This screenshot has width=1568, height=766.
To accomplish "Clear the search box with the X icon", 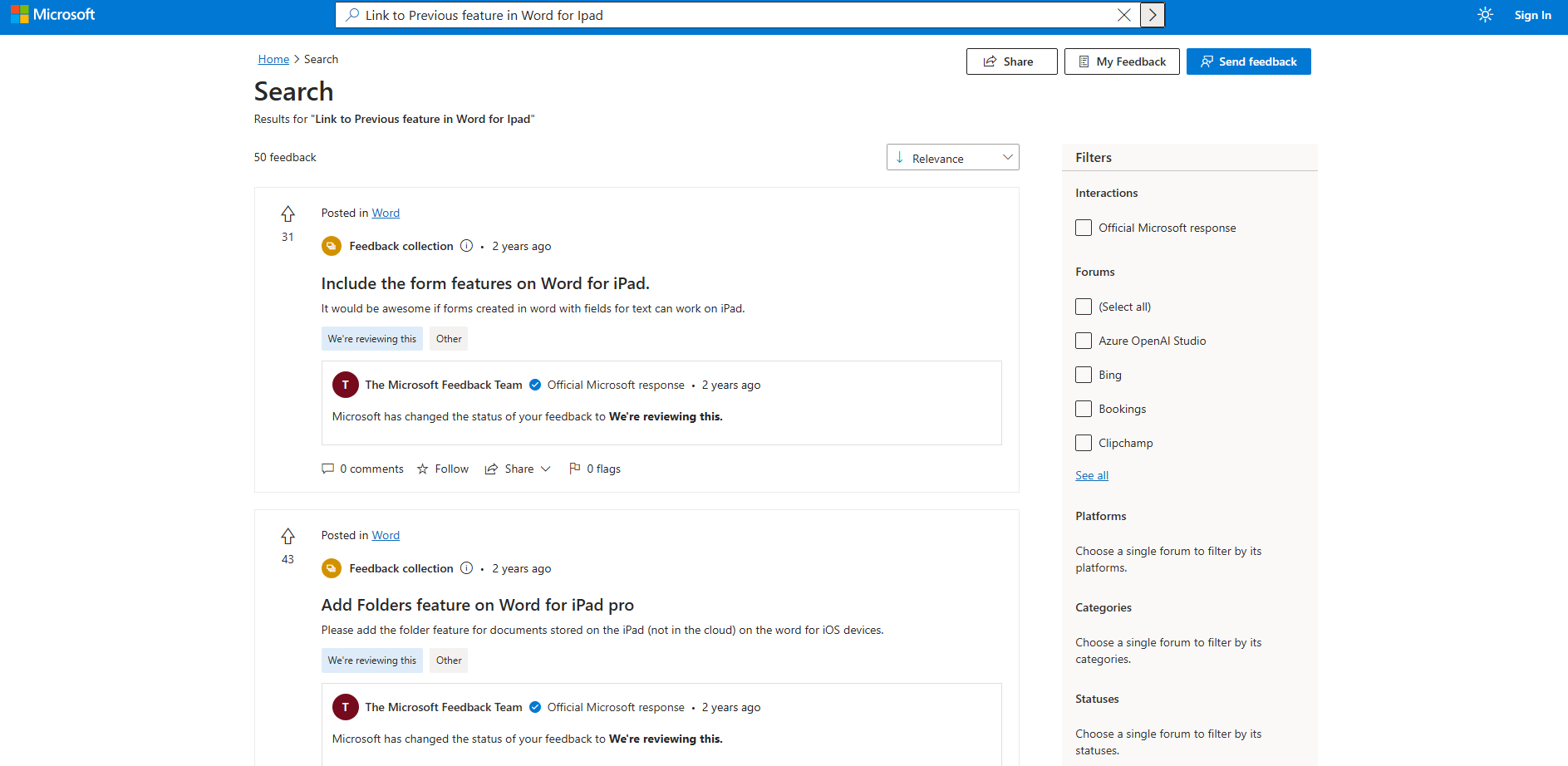I will (x=1123, y=15).
